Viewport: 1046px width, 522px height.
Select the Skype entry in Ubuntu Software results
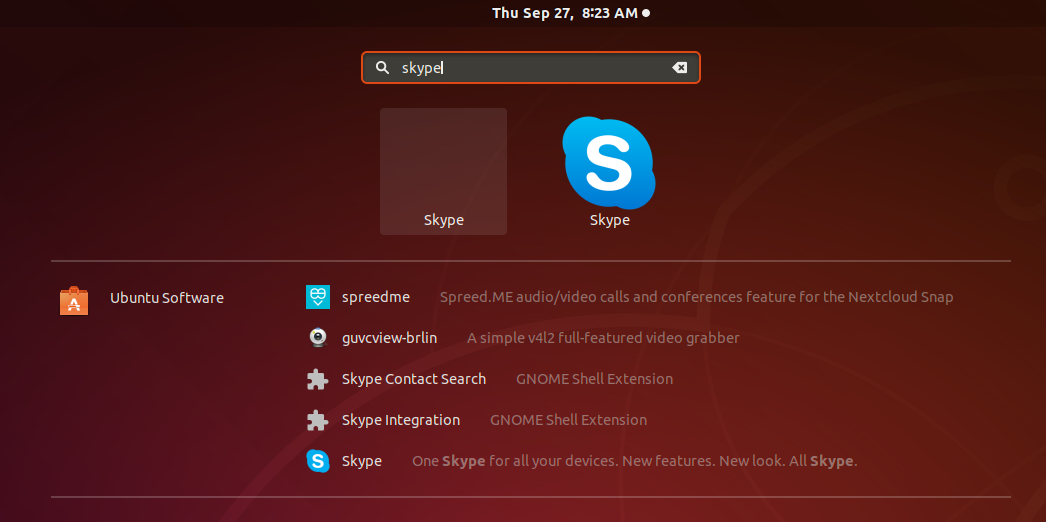click(362, 461)
